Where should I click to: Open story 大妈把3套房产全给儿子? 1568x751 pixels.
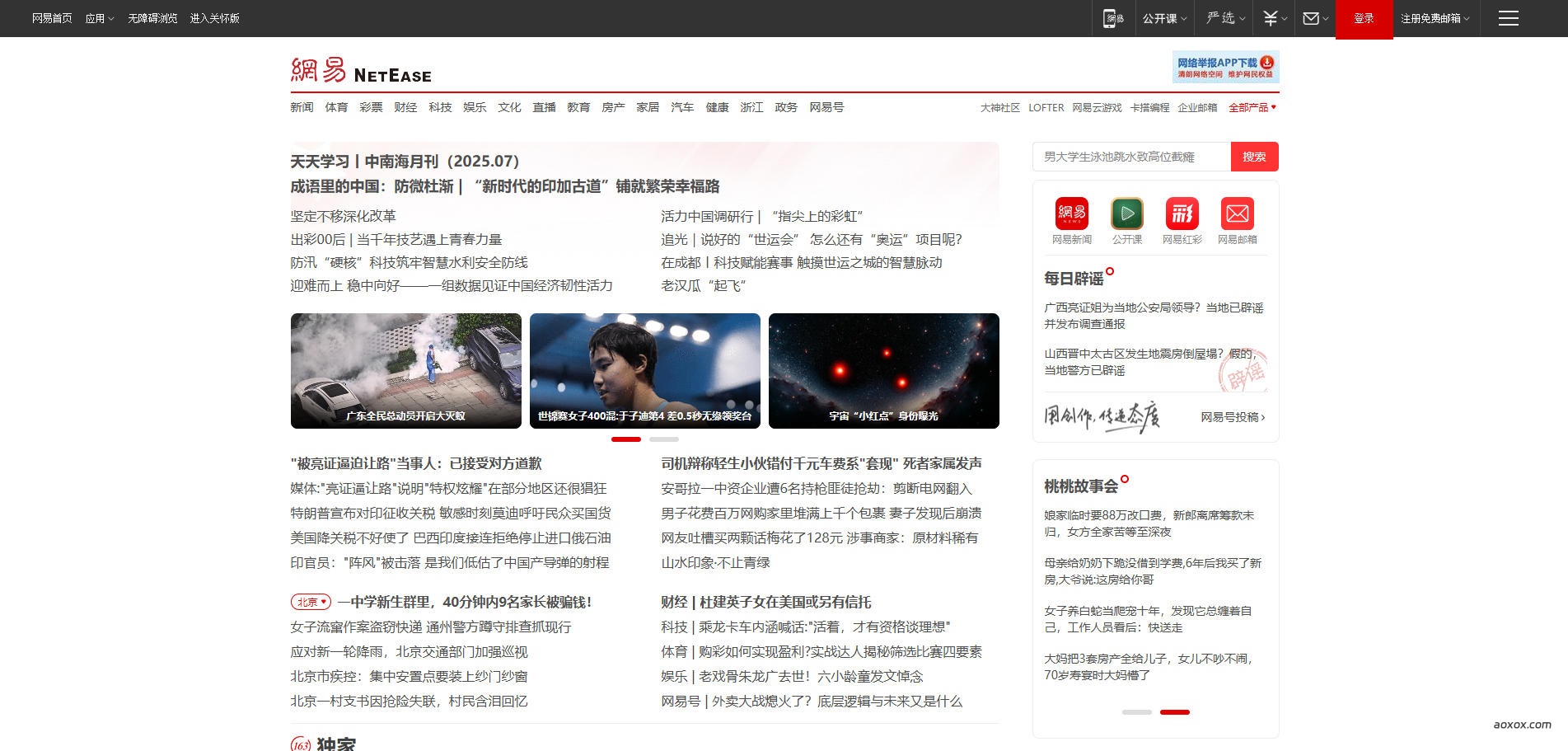coord(1149,667)
